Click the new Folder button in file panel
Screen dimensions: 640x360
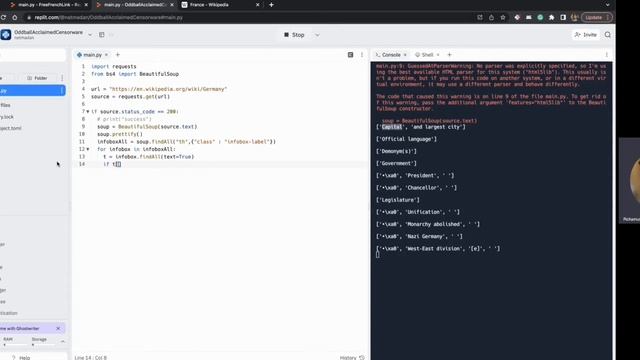point(37,78)
